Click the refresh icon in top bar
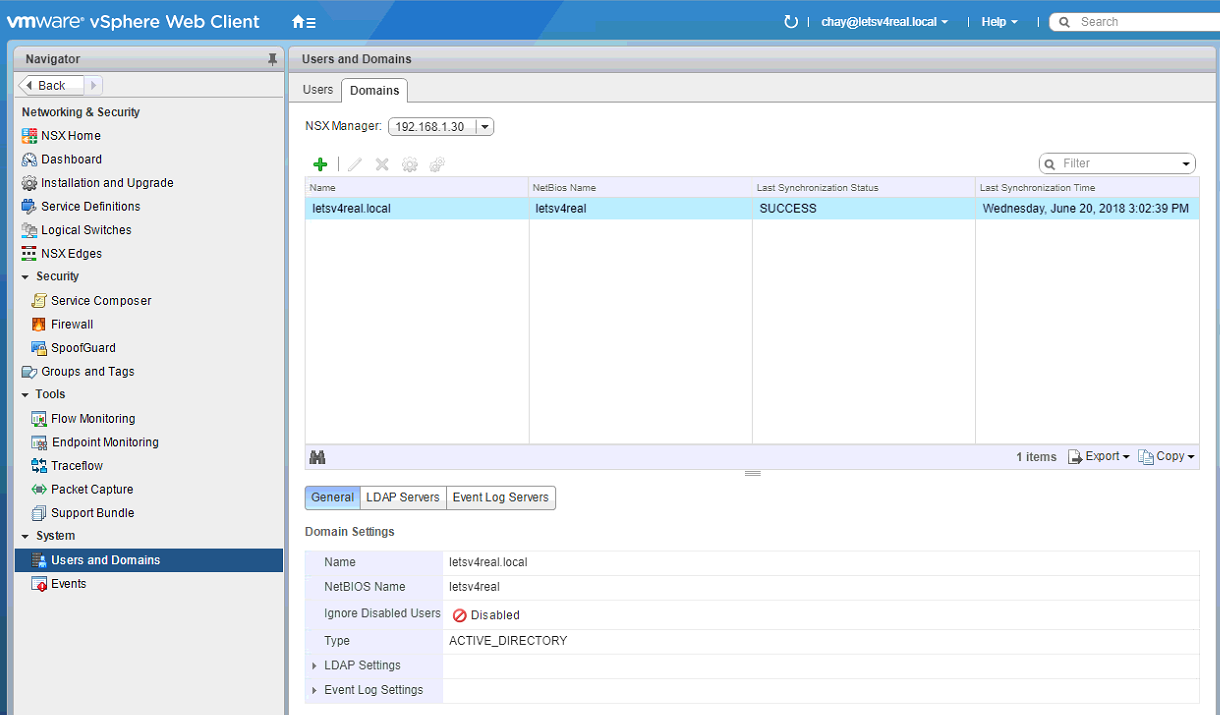This screenshot has width=1220, height=715. 791,22
